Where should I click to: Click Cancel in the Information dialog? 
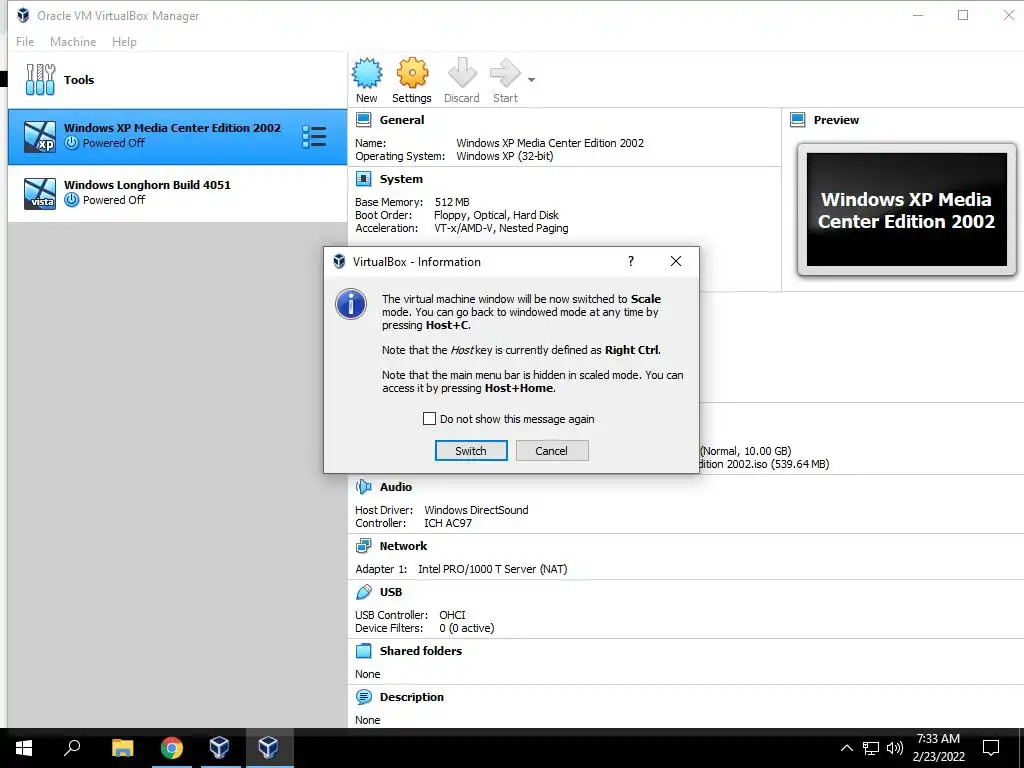(552, 451)
